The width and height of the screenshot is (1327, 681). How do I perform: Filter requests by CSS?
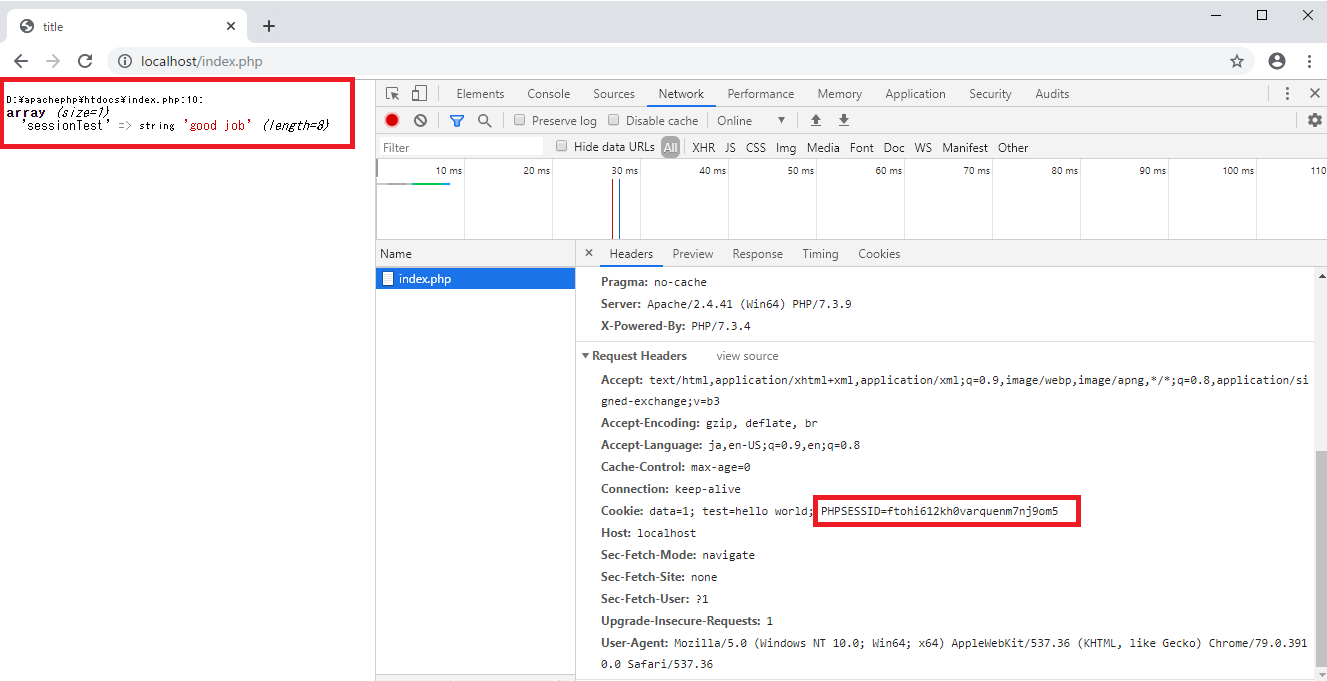[x=756, y=147]
